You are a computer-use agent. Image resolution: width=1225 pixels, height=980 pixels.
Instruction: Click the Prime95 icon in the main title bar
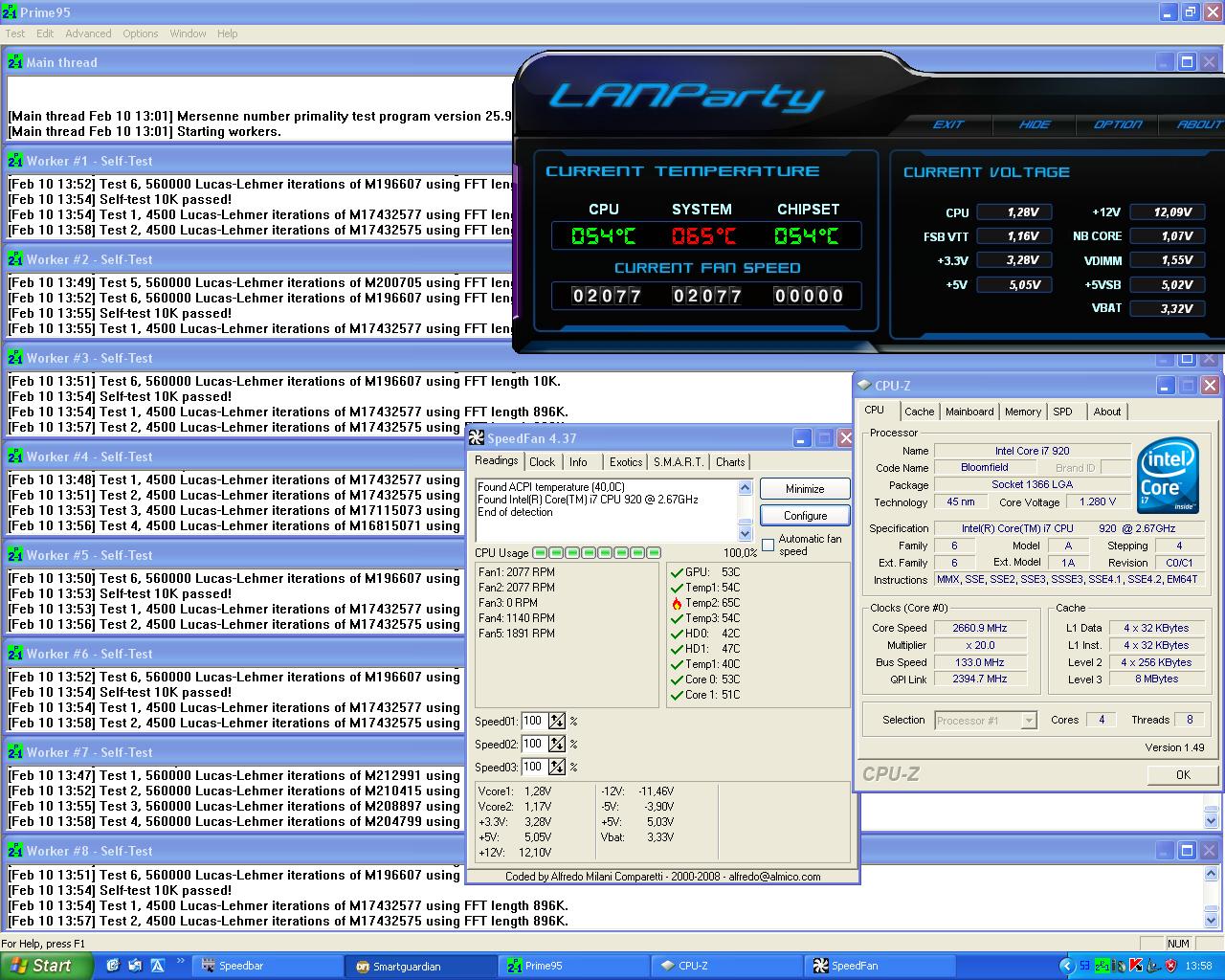pos(9,11)
